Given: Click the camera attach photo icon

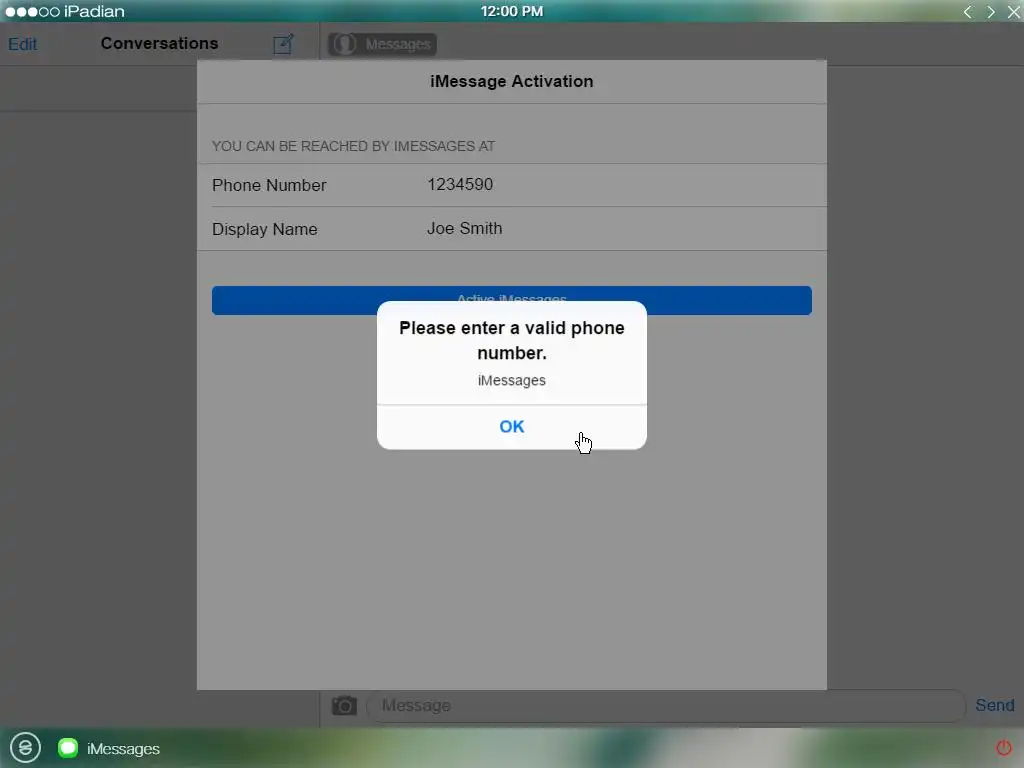Looking at the screenshot, I should pyautogui.click(x=344, y=705).
